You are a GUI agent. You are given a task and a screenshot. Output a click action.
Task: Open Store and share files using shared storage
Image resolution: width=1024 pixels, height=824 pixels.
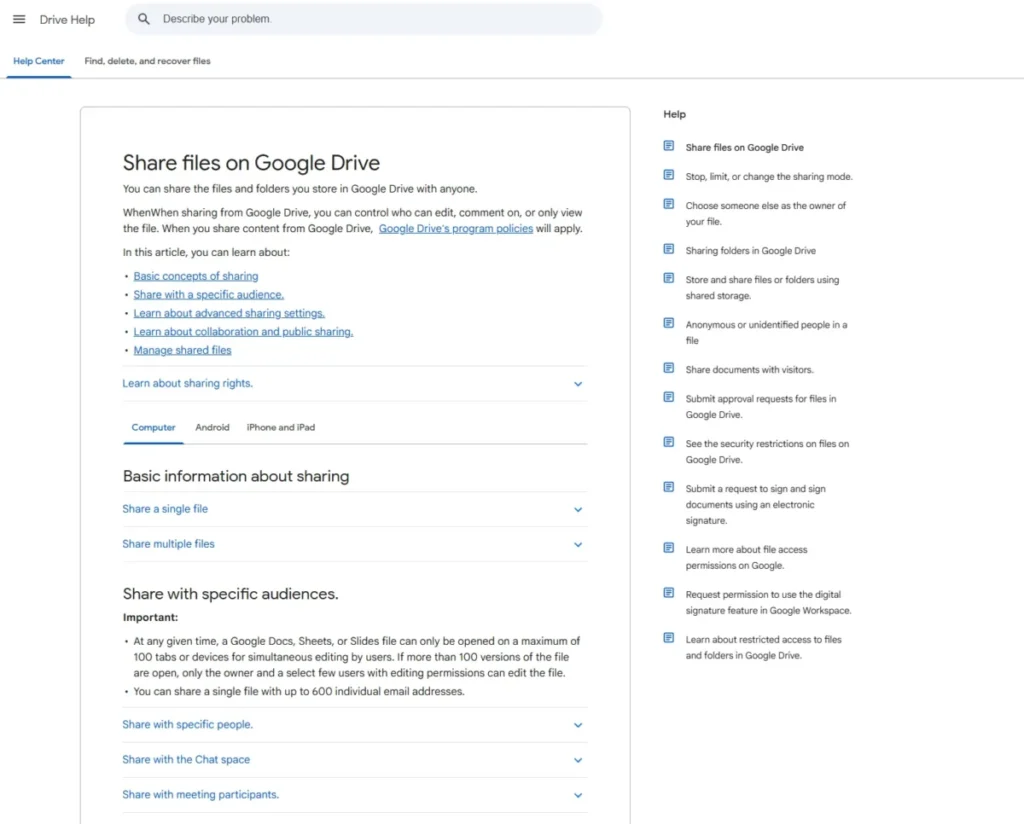762,287
